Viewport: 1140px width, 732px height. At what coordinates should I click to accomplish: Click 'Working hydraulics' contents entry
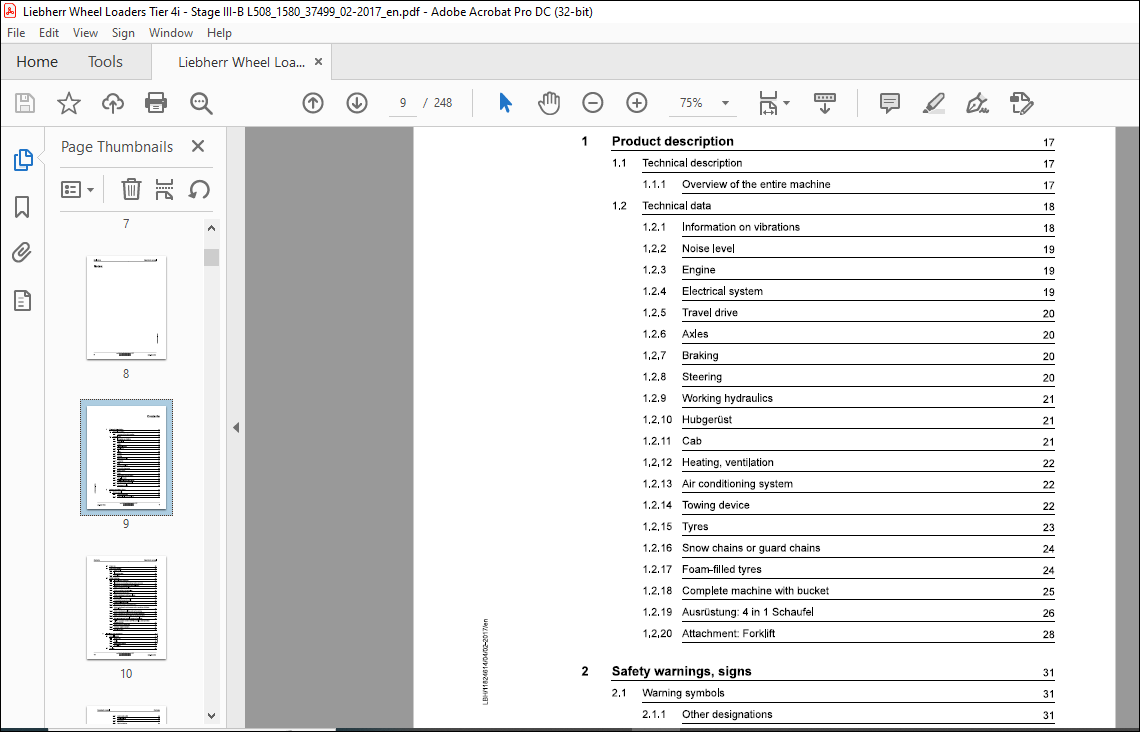(x=727, y=398)
